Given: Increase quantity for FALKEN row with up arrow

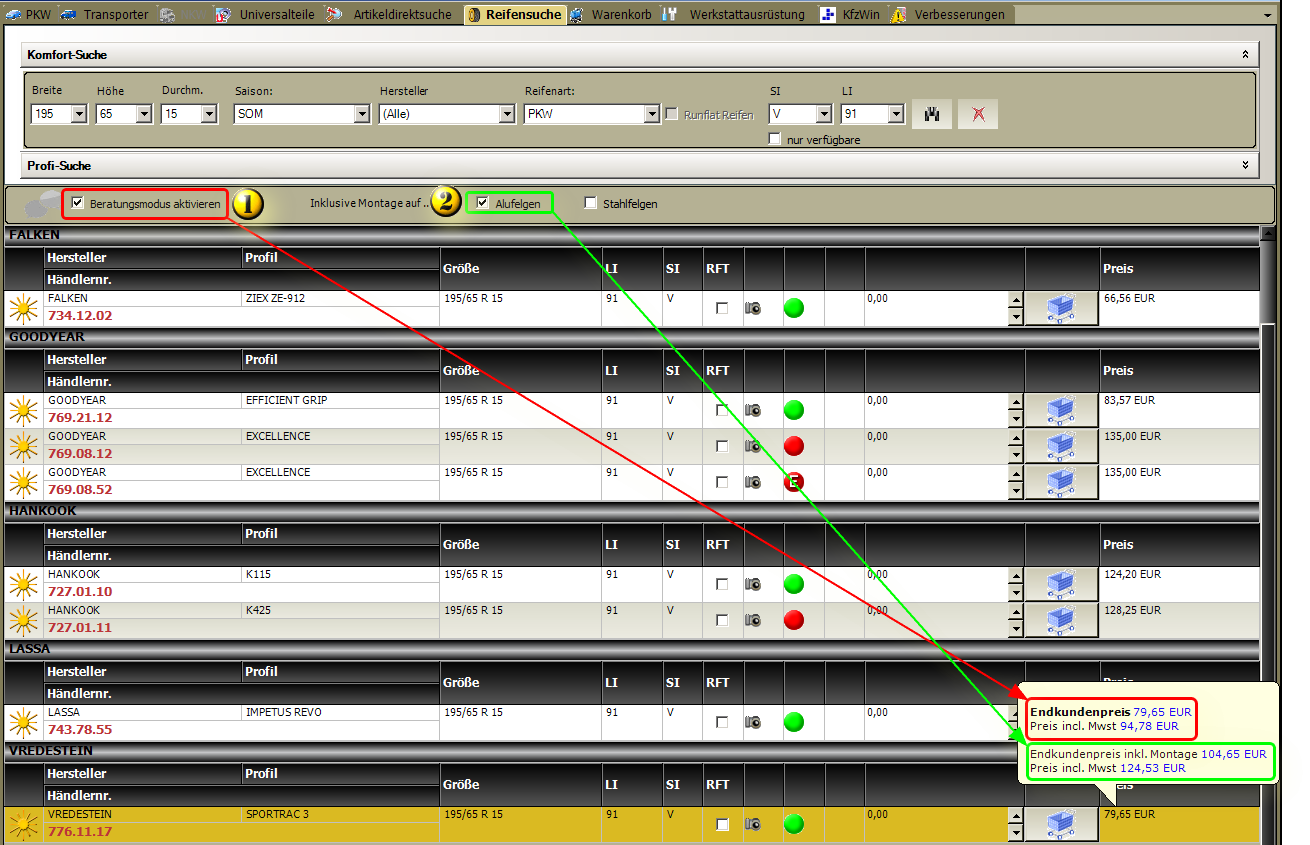Looking at the screenshot, I should pos(1016,301).
